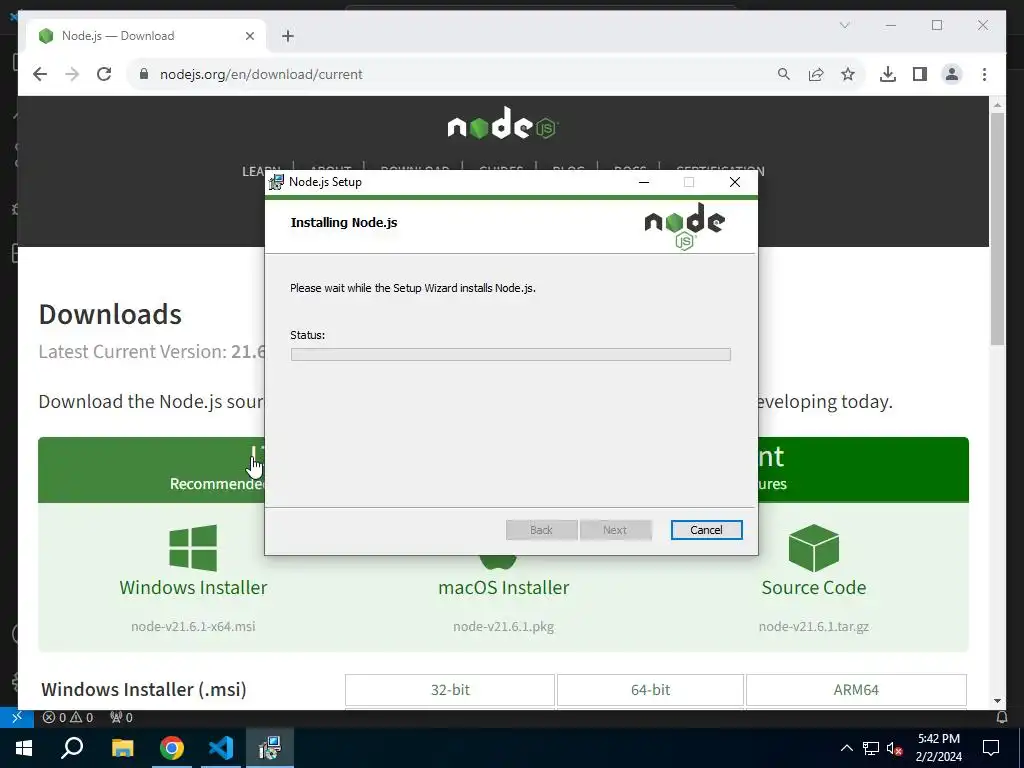
Task: Toggle Chrome side panel icon
Action: coord(920,74)
